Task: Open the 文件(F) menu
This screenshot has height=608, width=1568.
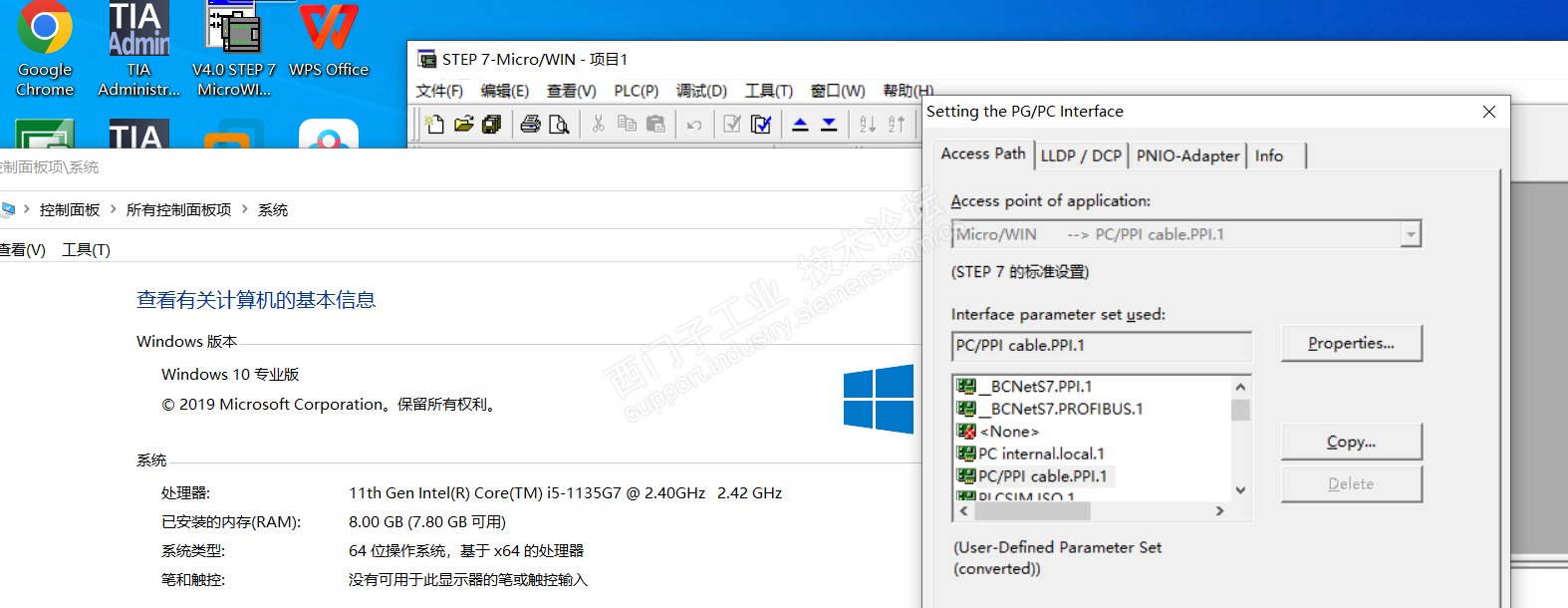Action: (x=439, y=91)
